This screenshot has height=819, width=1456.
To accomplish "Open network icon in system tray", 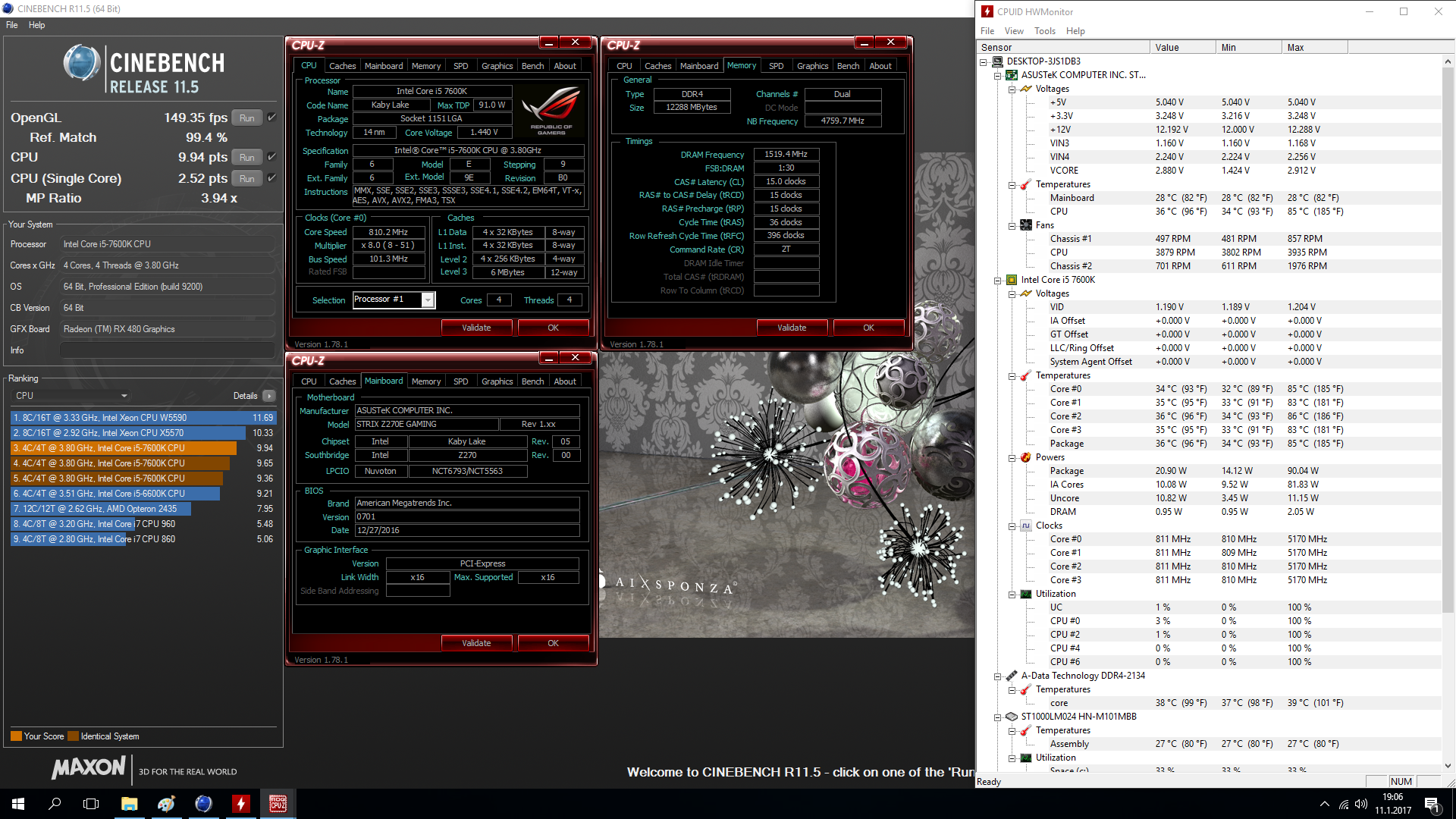I will [1343, 804].
